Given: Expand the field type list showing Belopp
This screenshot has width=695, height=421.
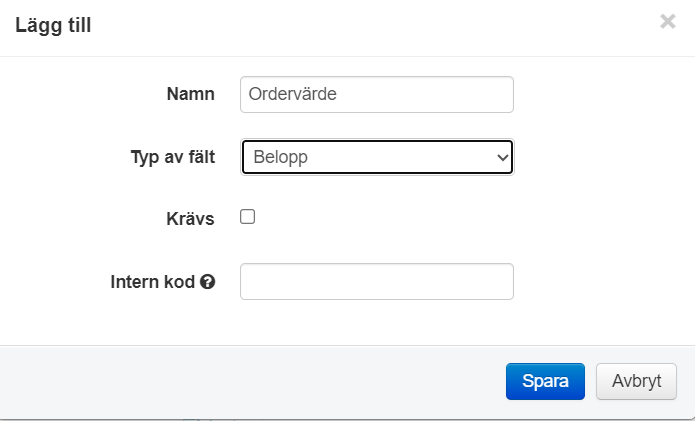Looking at the screenshot, I should pyautogui.click(x=377, y=157).
